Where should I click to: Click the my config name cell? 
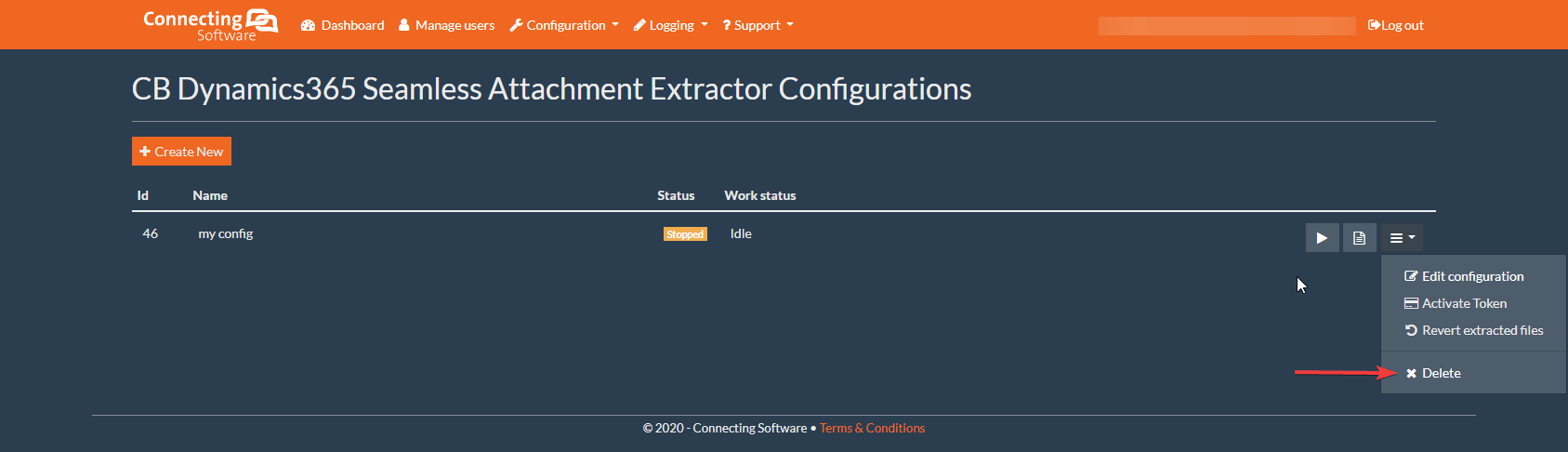coord(226,233)
